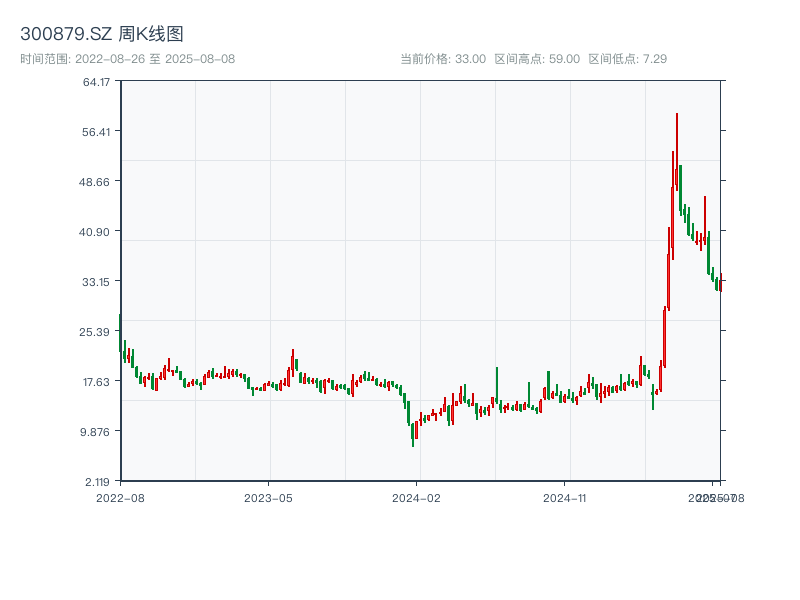
Task: Click the y-axis label 40.90
Action: (94, 232)
